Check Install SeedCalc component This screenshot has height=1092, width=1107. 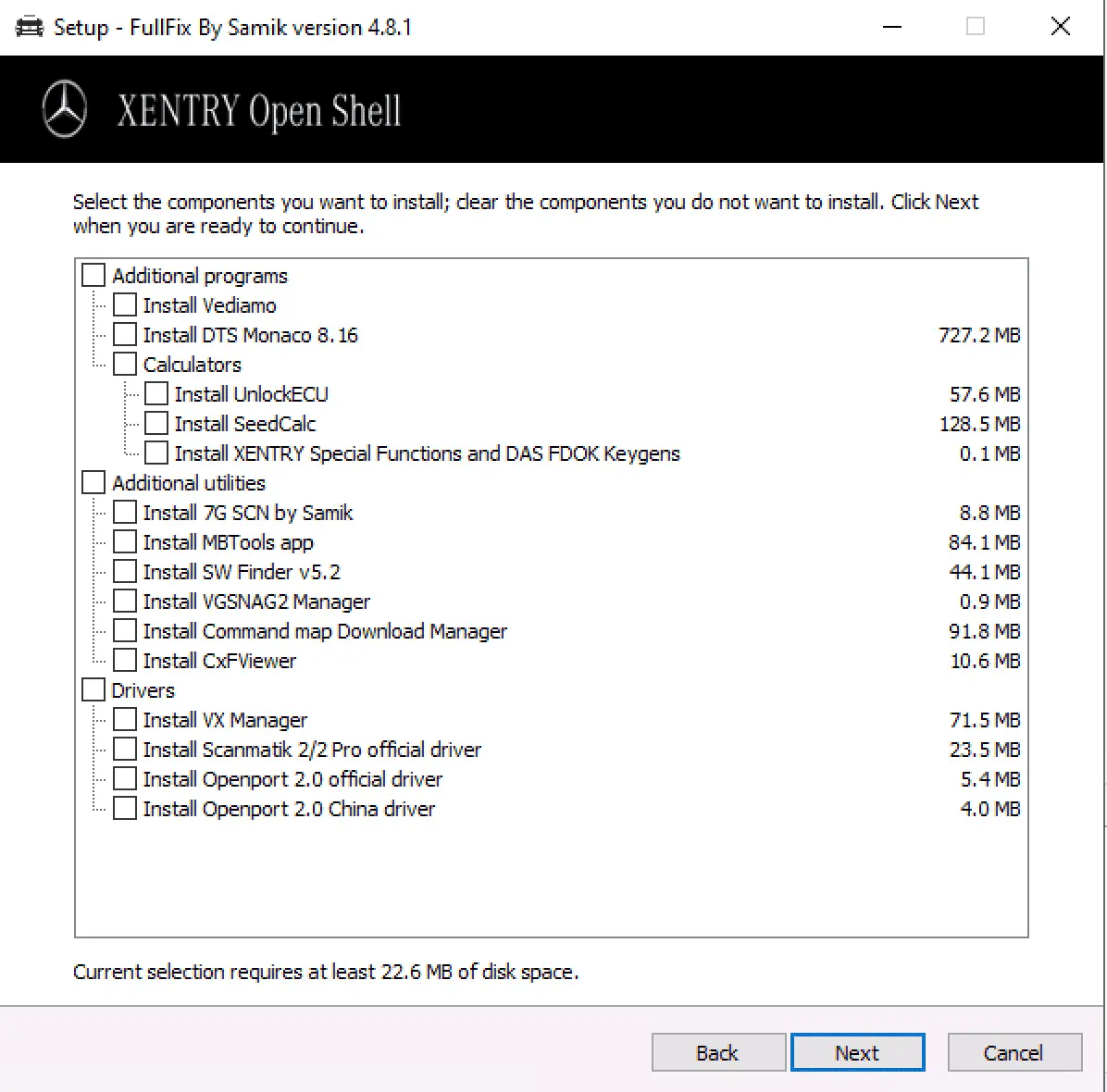156,424
